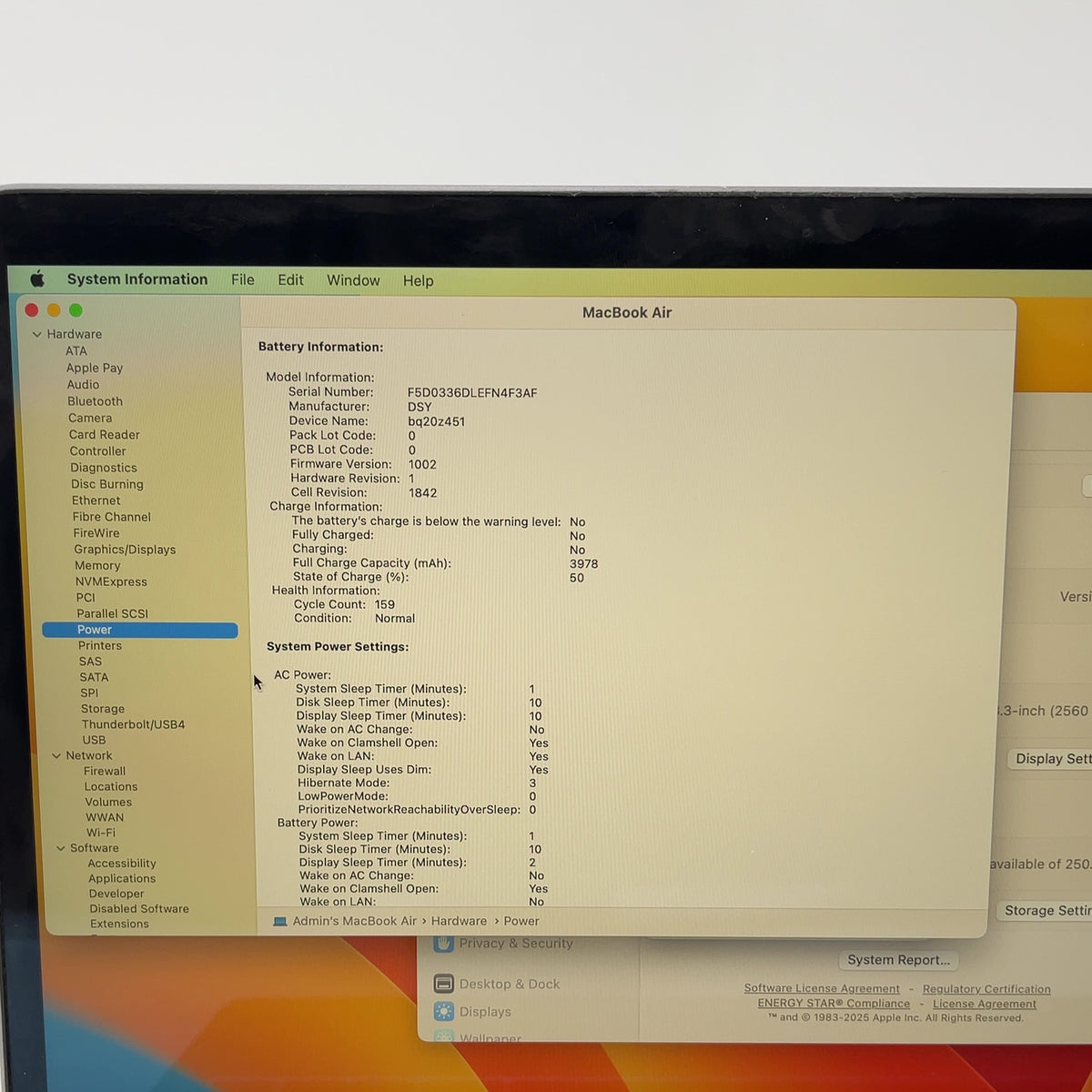1092x1092 pixels.
Task: Select NVMExpress in the sidebar
Action: pyautogui.click(x=111, y=581)
